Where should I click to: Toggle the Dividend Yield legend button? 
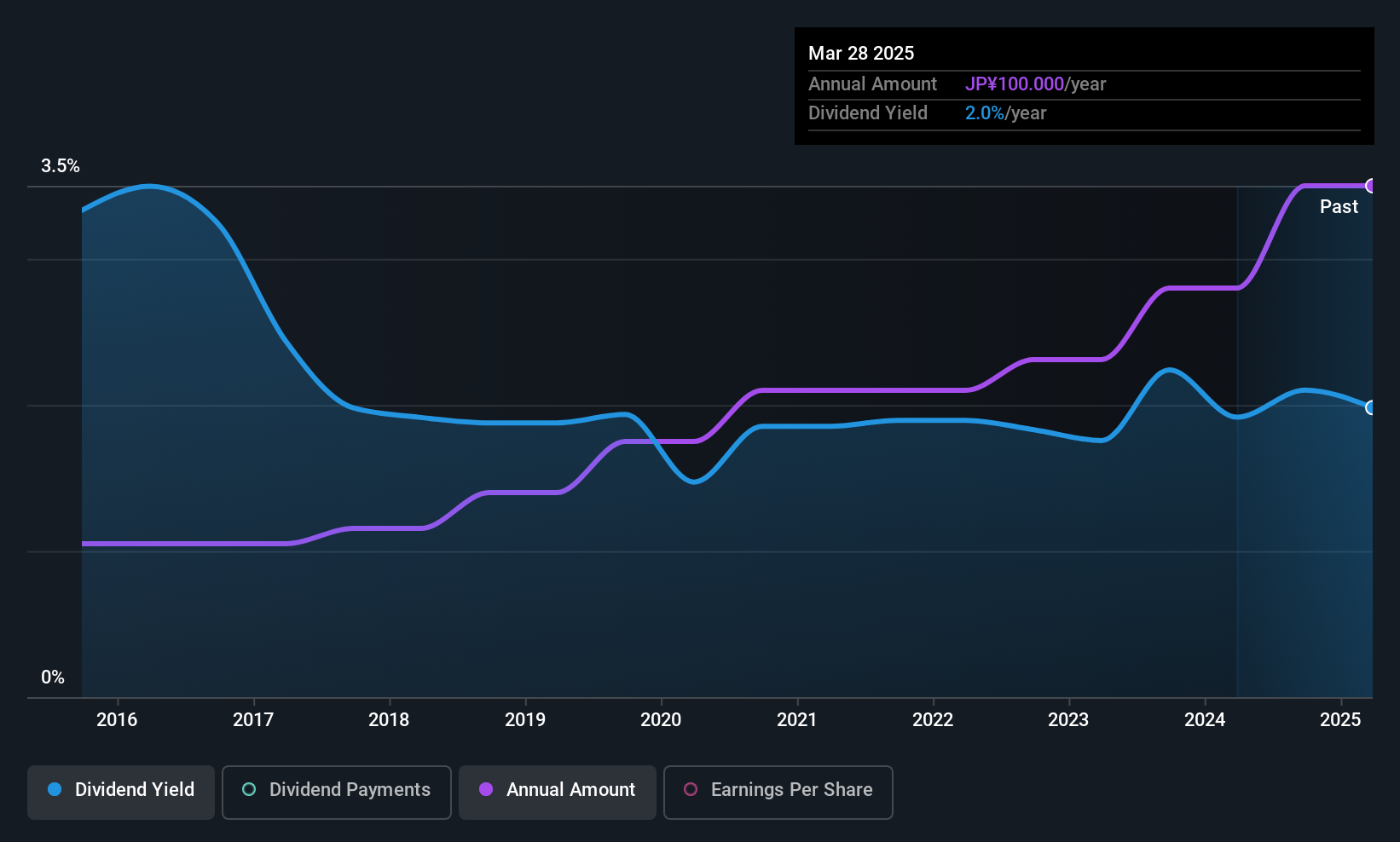(121, 790)
